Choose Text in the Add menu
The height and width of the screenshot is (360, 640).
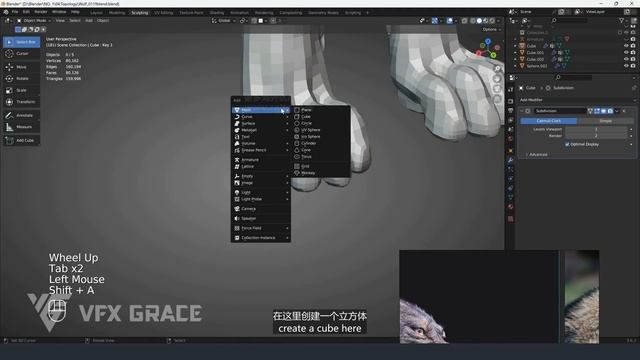(261, 137)
